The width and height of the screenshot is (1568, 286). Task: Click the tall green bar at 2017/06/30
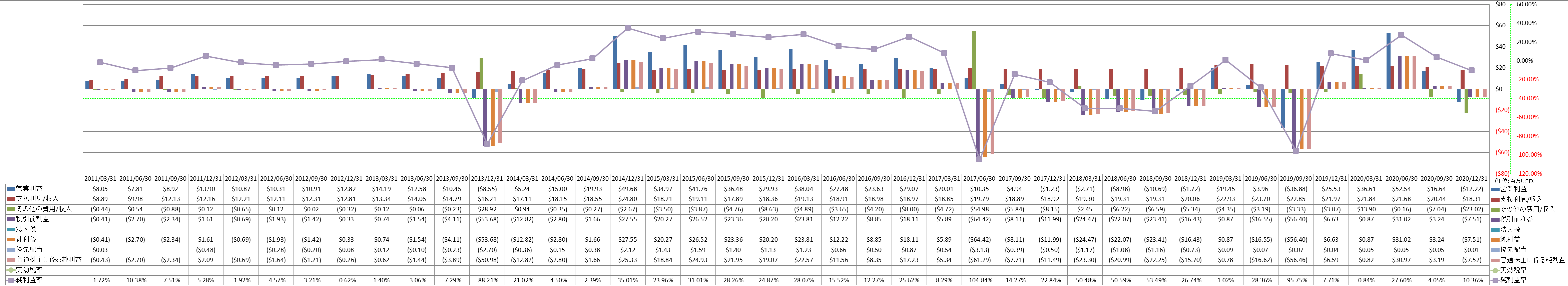974,60
